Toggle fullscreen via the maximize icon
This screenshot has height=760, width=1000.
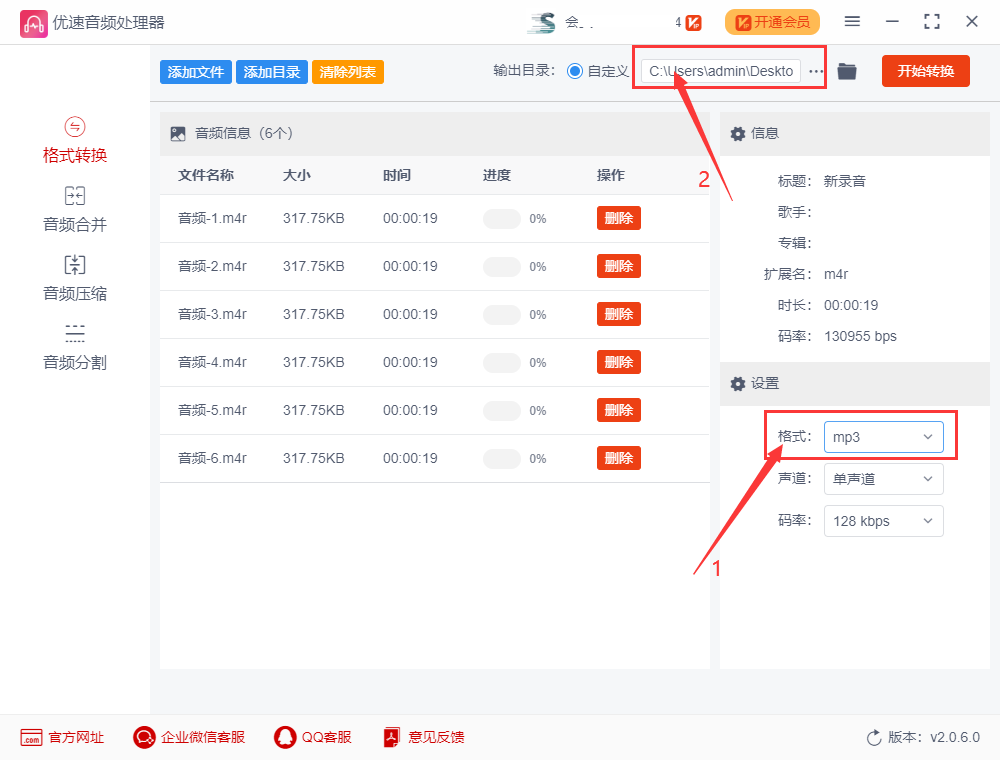(932, 22)
